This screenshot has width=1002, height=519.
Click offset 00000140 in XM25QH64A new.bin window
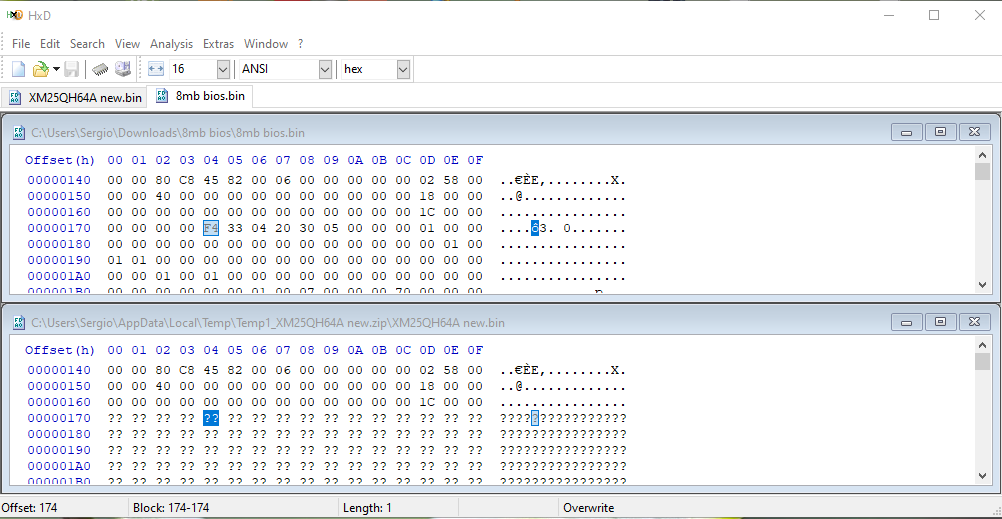[x=59, y=371]
